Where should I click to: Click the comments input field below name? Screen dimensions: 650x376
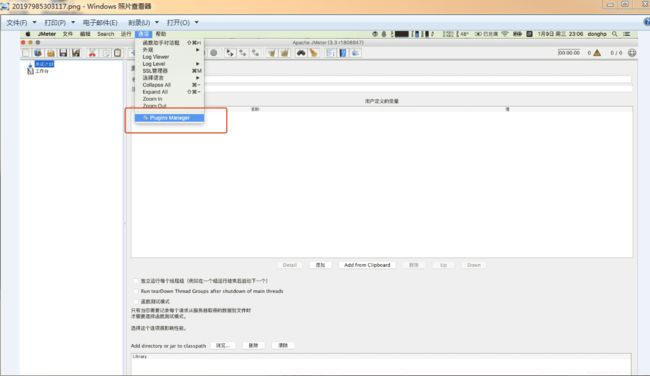tap(418, 89)
